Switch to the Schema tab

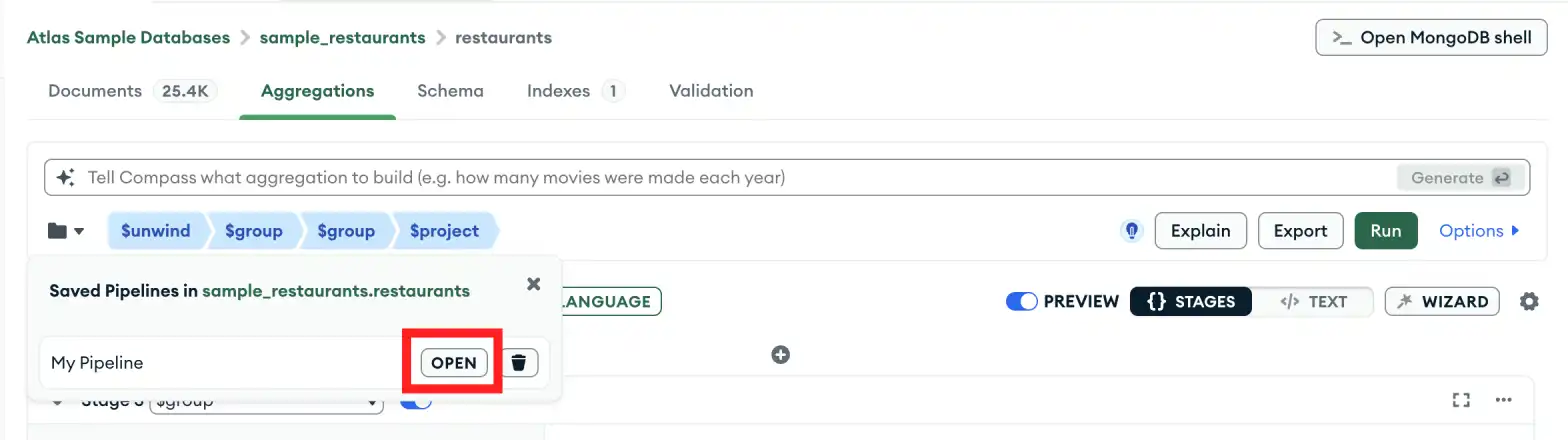coord(450,91)
